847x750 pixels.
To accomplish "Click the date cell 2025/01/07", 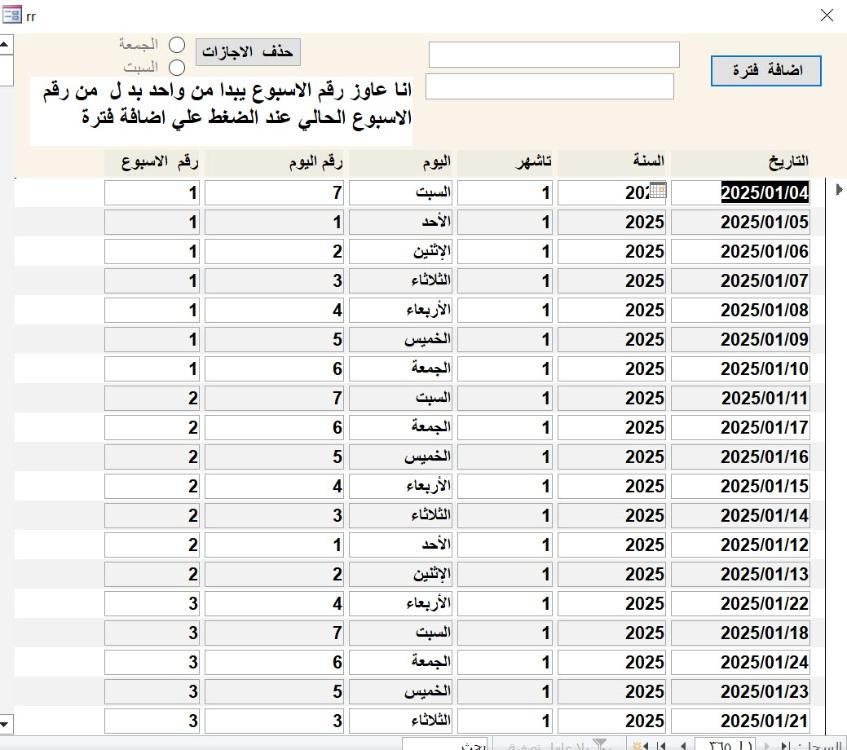I will (x=740, y=281).
